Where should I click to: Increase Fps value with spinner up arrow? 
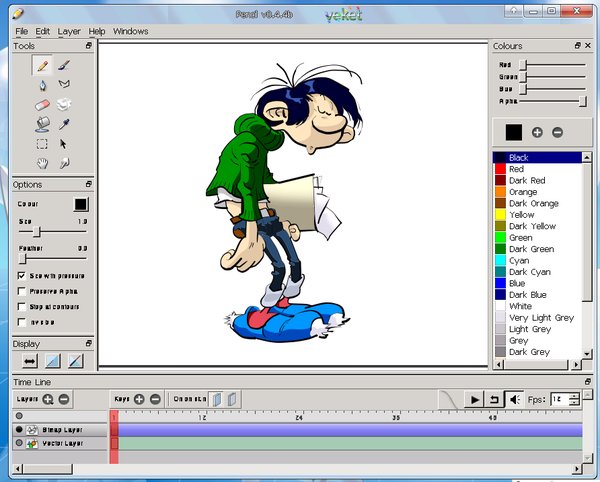pyautogui.click(x=573, y=395)
